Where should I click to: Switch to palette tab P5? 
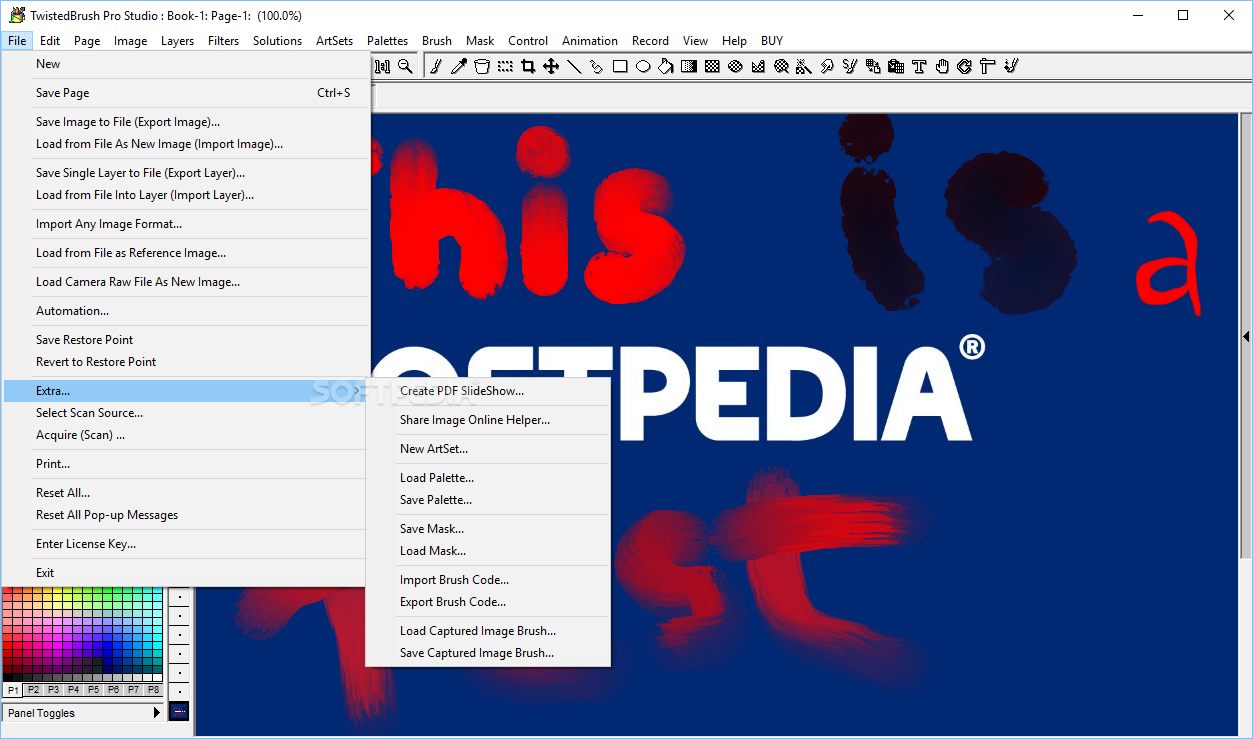coord(93,690)
